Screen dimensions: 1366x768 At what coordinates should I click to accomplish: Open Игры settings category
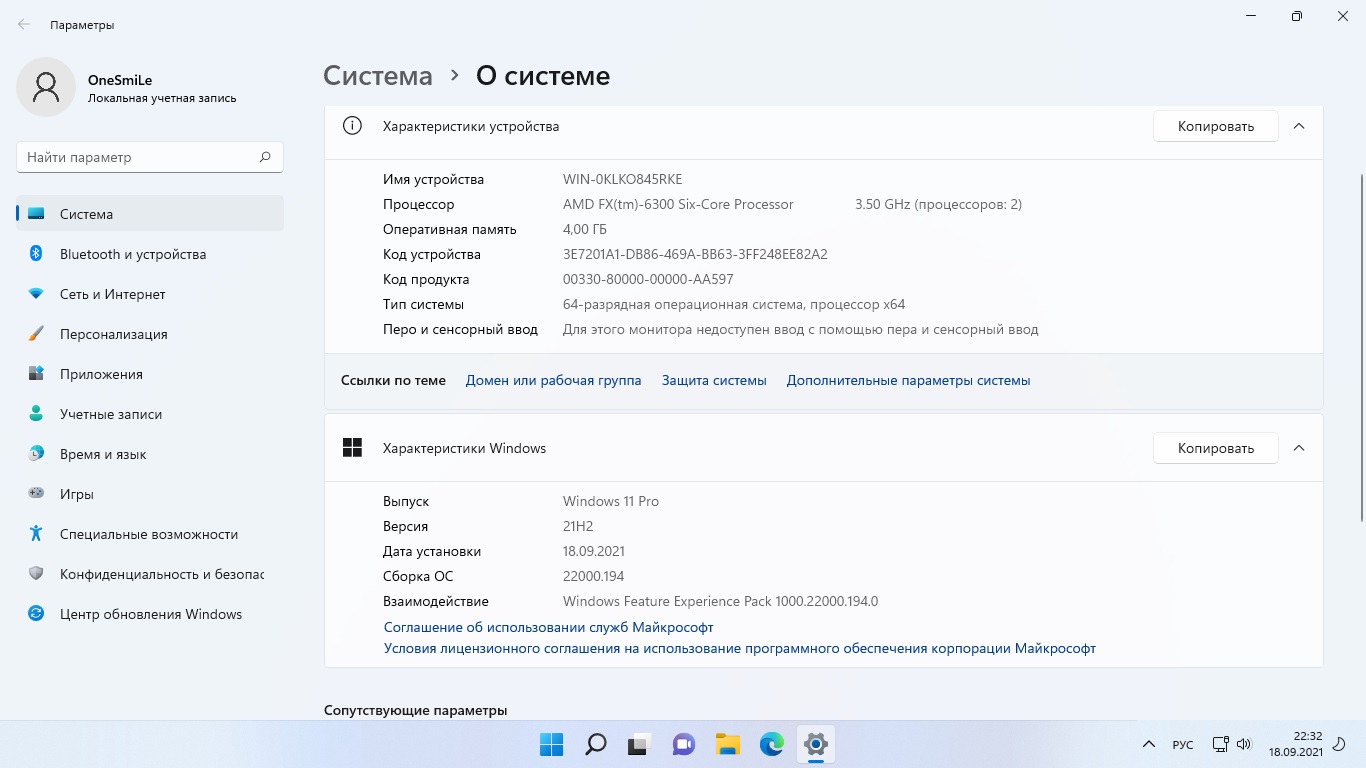click(x=150, y=494)
